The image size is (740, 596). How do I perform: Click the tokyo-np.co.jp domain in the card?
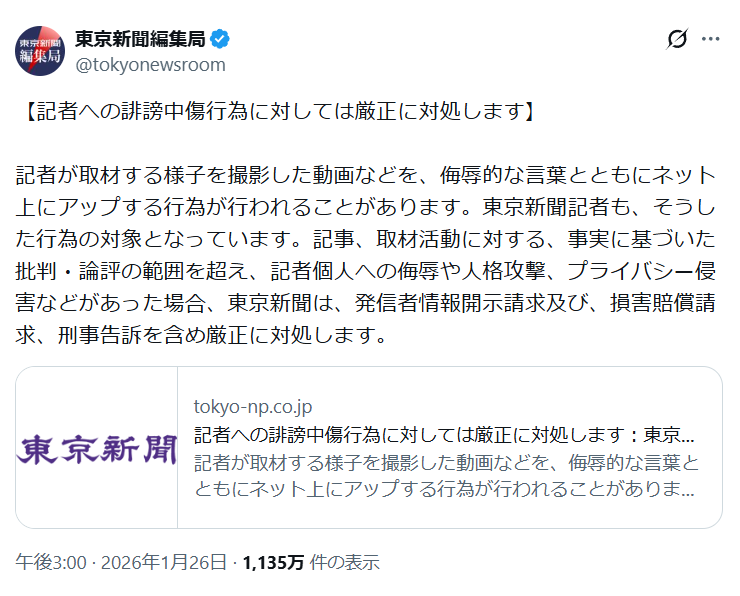(253, 407)
